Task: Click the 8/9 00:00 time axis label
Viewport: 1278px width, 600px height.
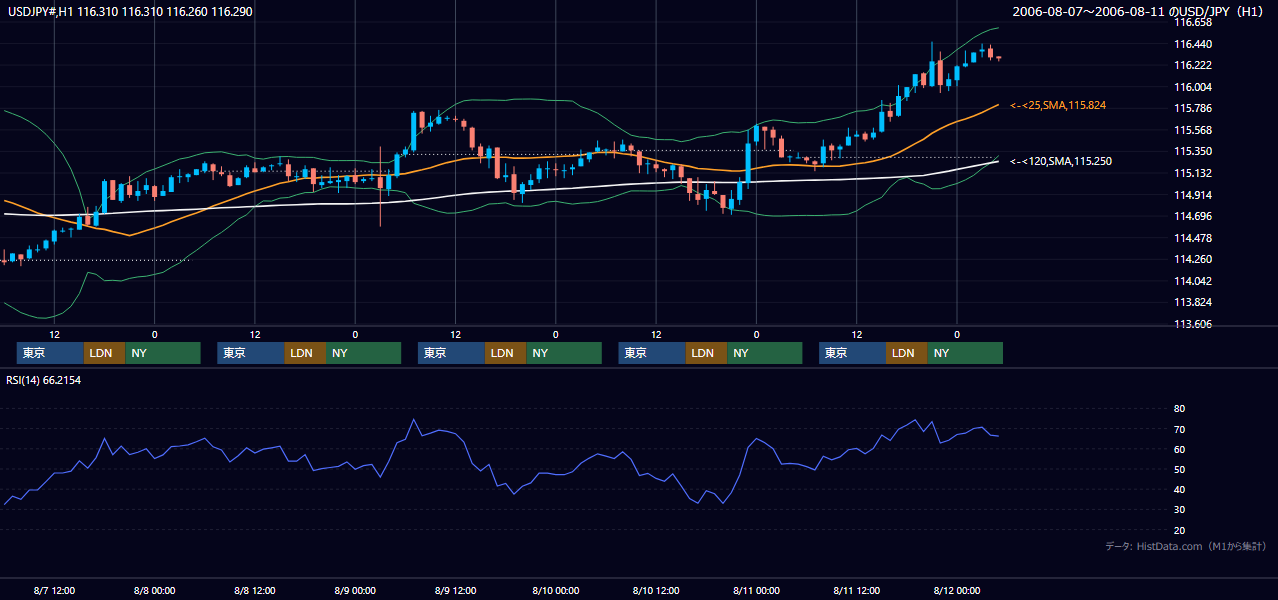Action: click(x=355, y=590)
